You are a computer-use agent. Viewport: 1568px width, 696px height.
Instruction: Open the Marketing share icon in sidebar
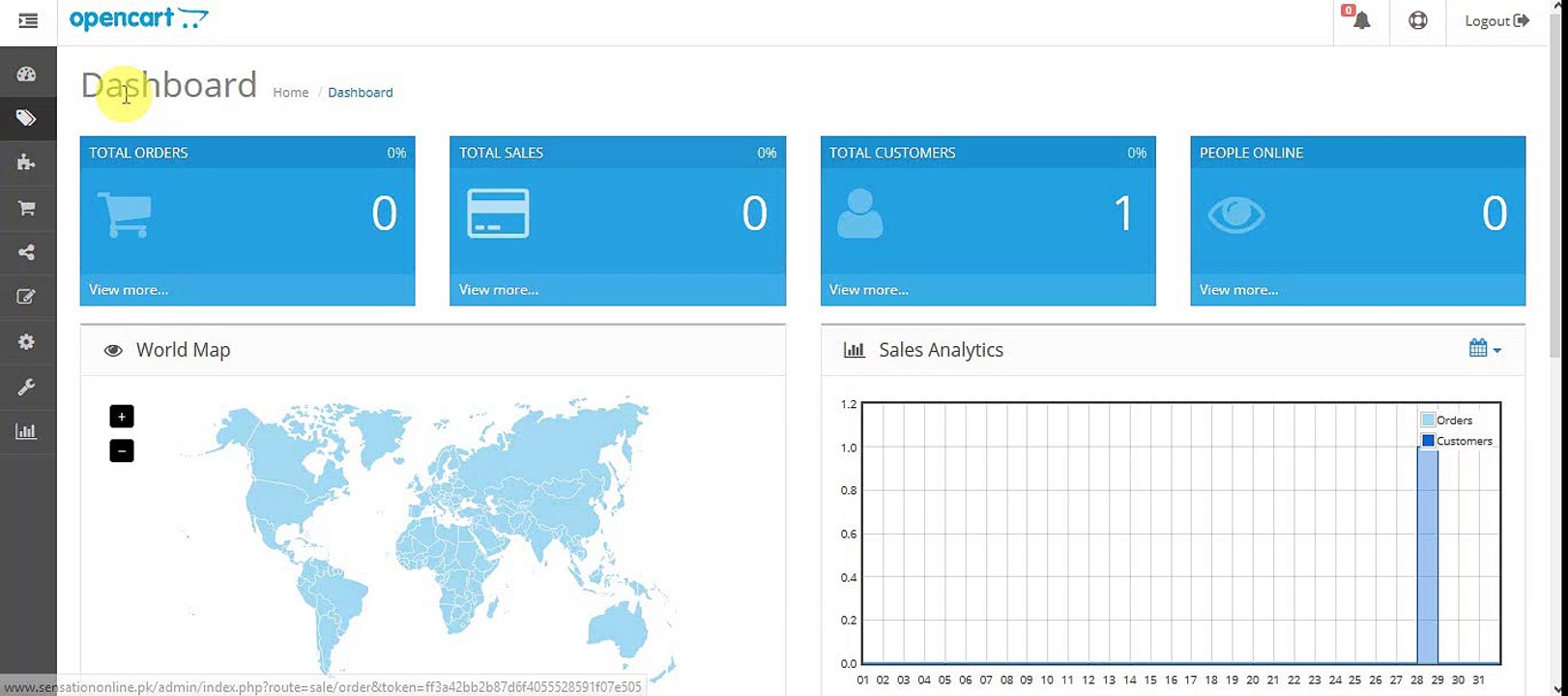coord(27,252)
